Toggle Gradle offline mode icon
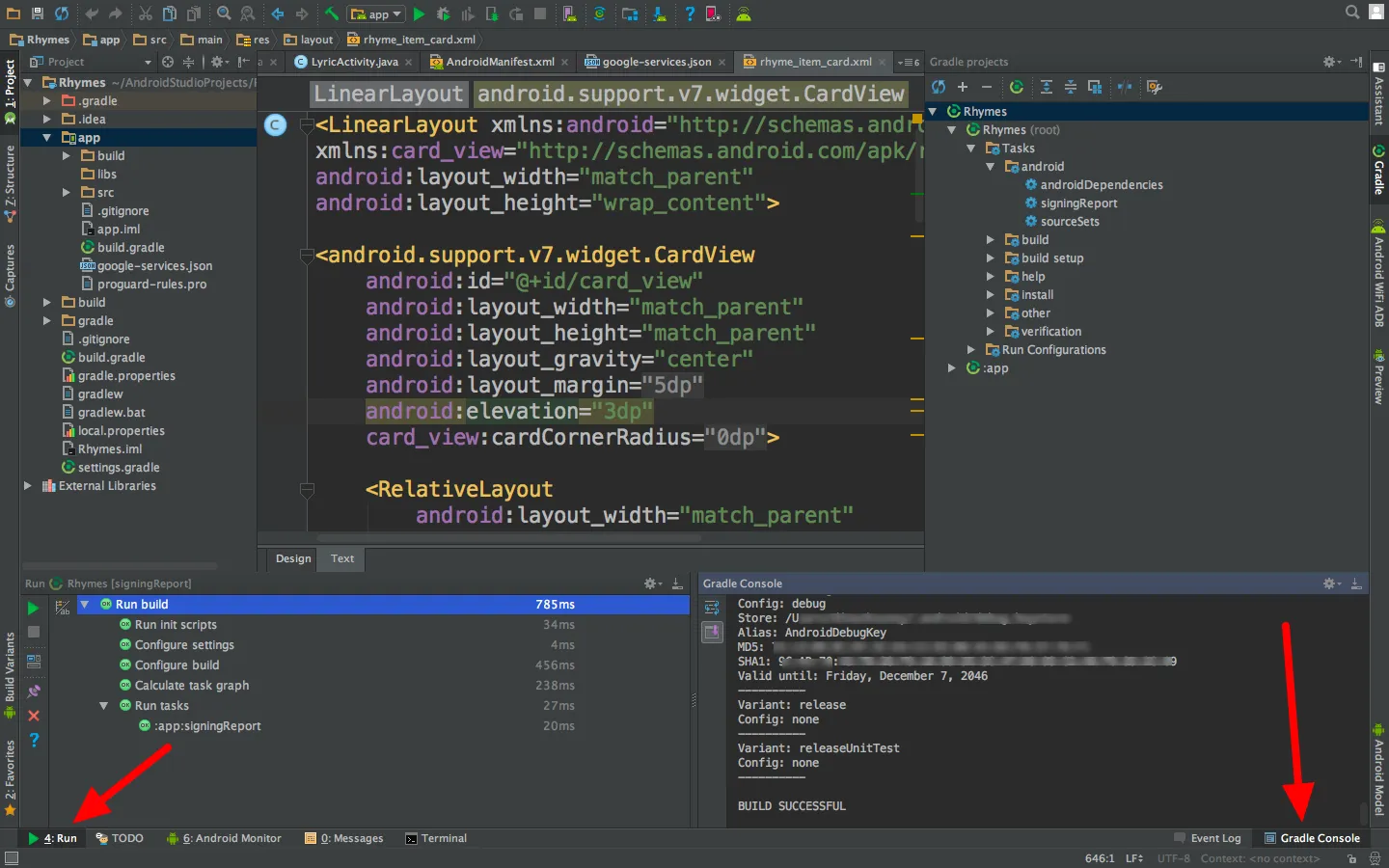Image resolution: width=1389 pixels, height=868 pixels. pos(1125,87)
